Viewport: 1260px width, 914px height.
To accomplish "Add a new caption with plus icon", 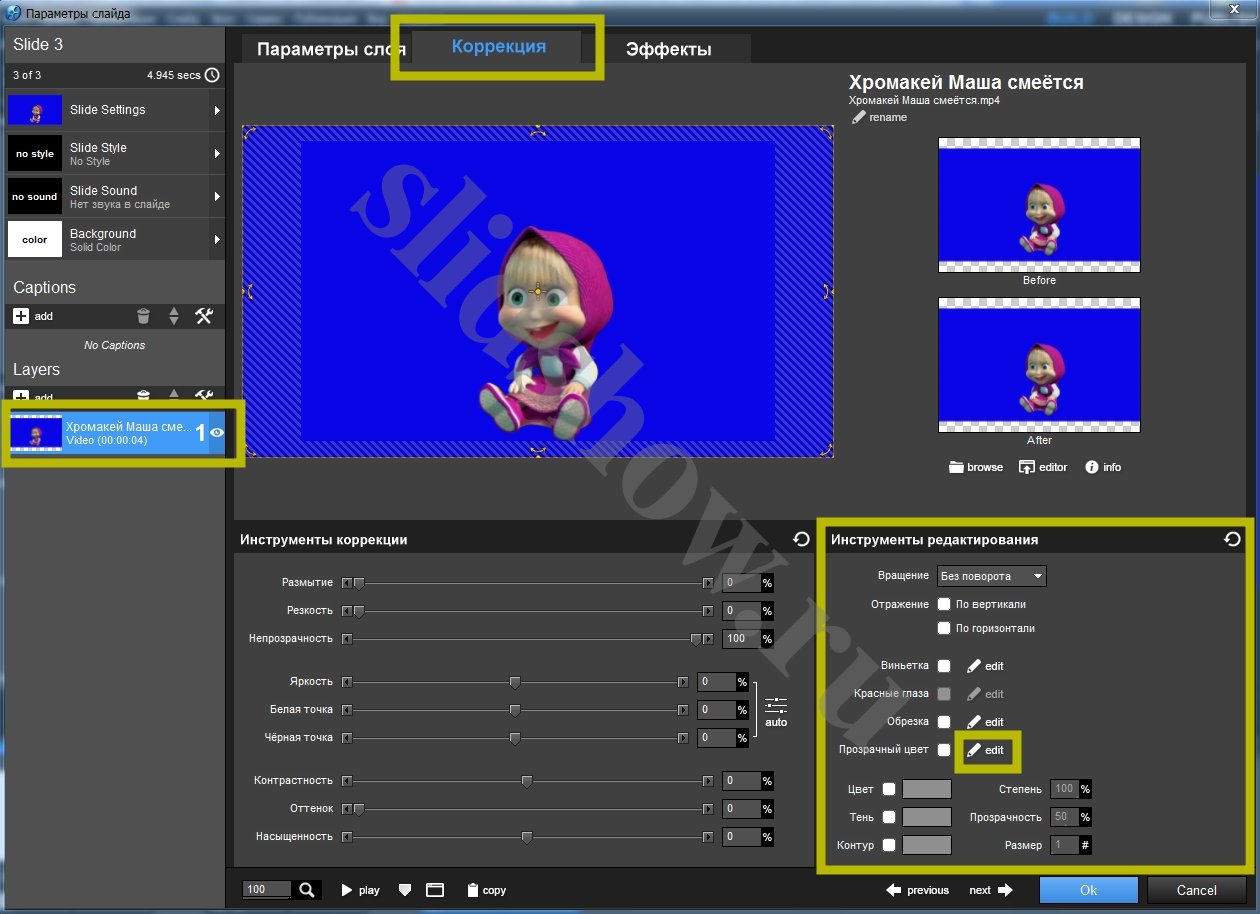I will click(x=21, y=316).
